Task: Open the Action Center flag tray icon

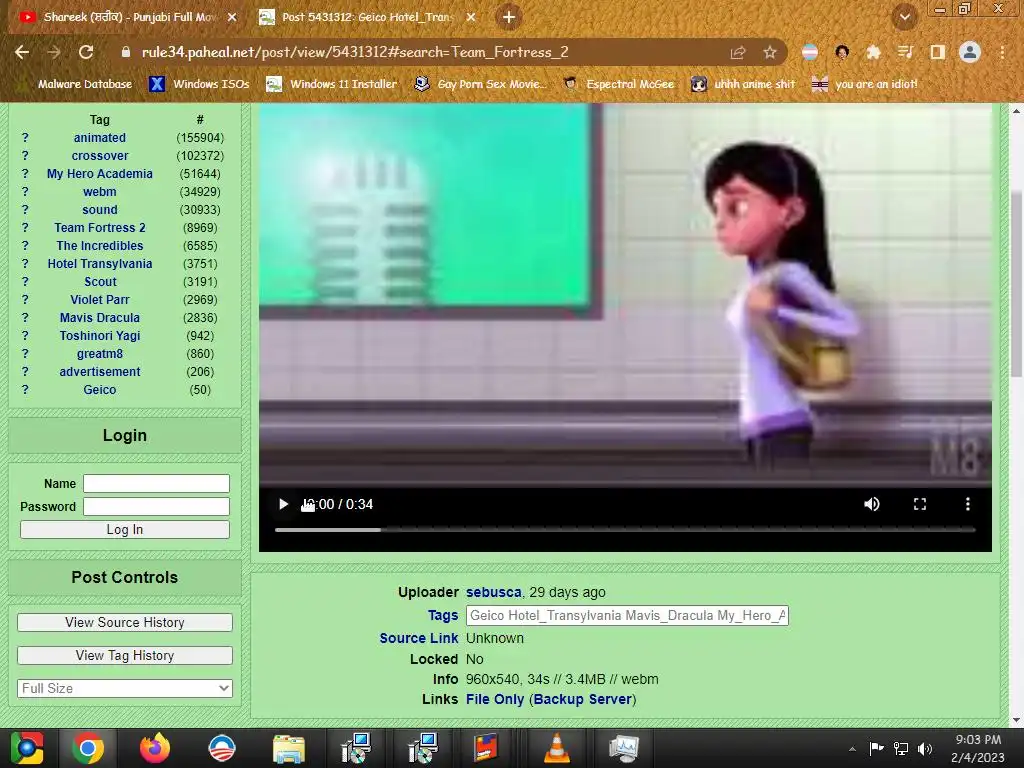Action: (x=876, y=748)
